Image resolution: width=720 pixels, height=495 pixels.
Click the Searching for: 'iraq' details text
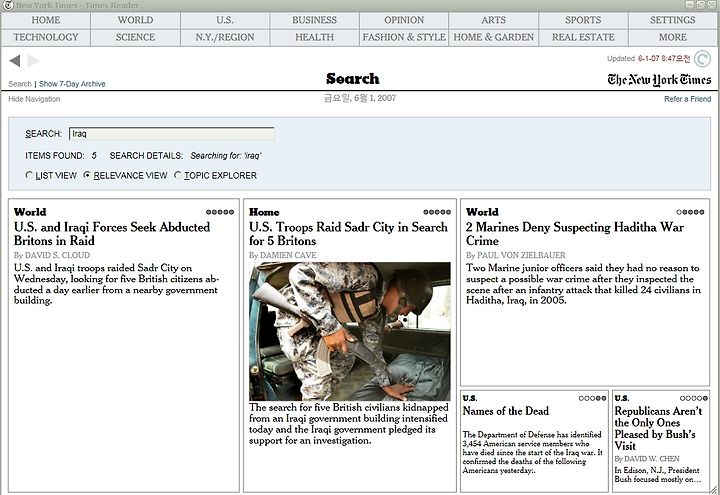point(225,156)
